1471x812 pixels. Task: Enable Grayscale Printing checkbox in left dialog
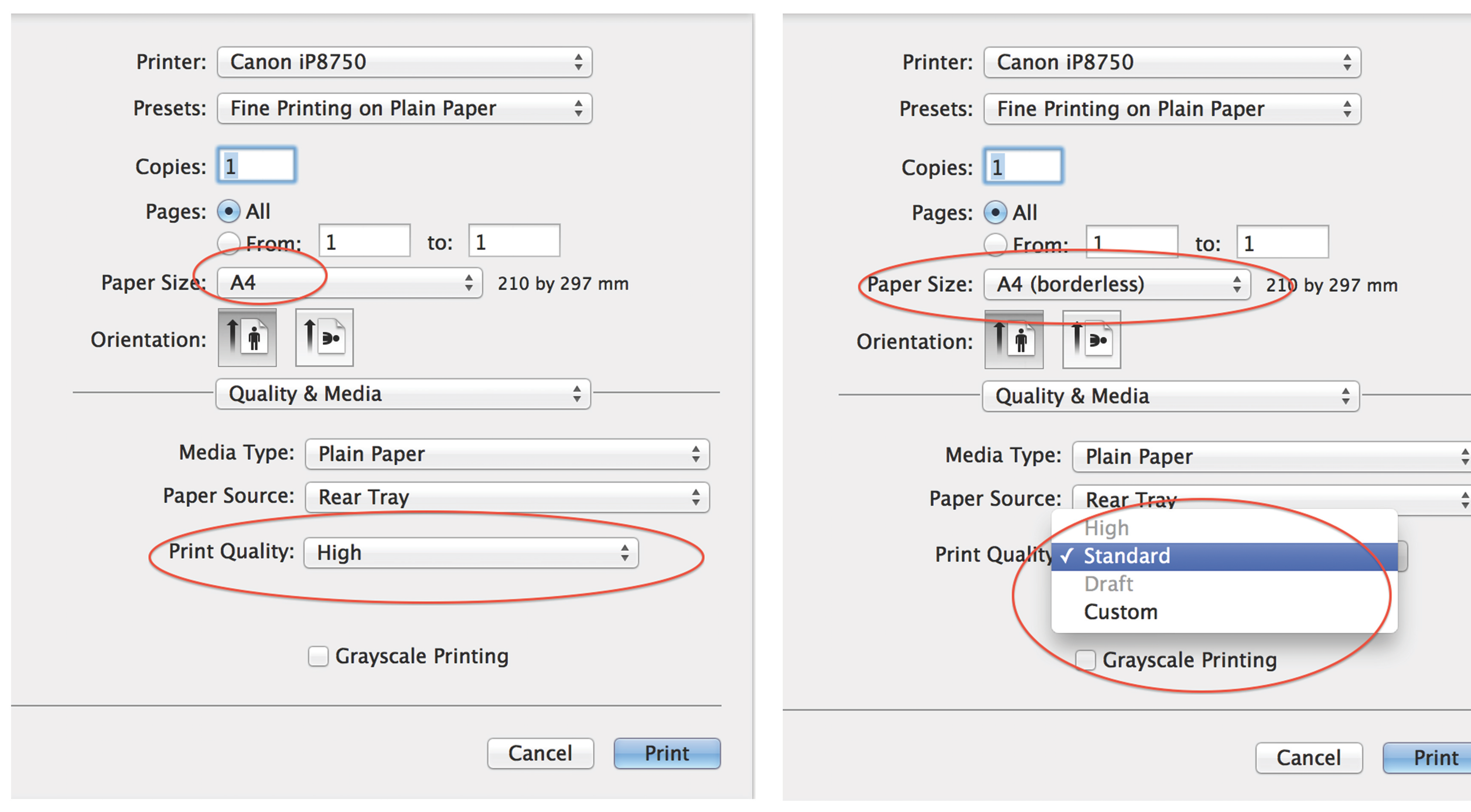318,656
